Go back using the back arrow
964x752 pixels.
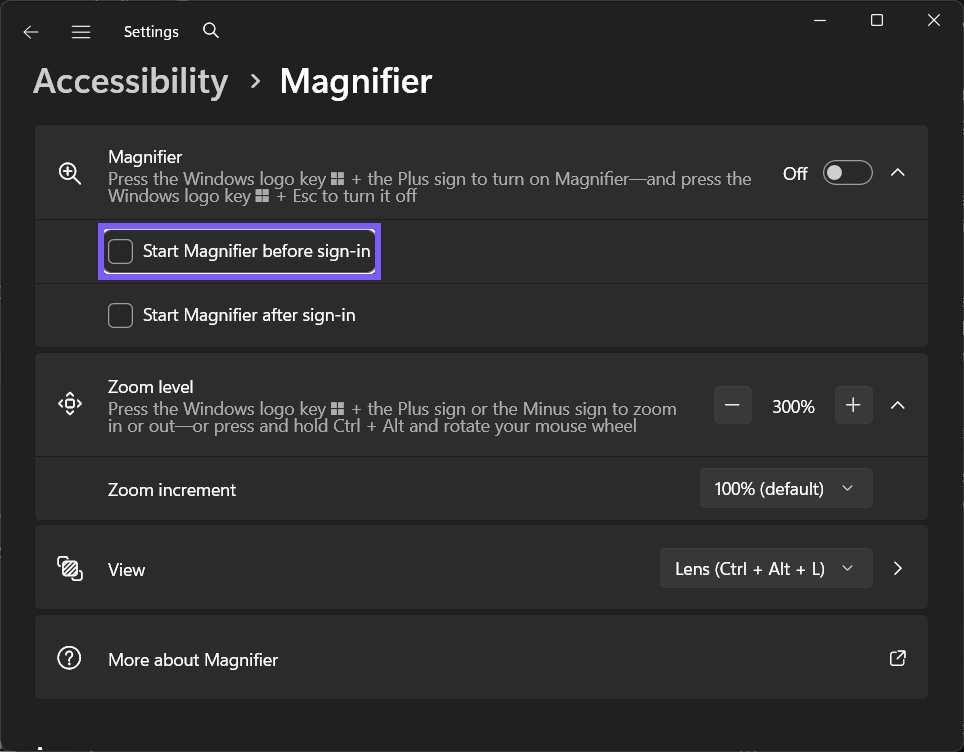31,32
